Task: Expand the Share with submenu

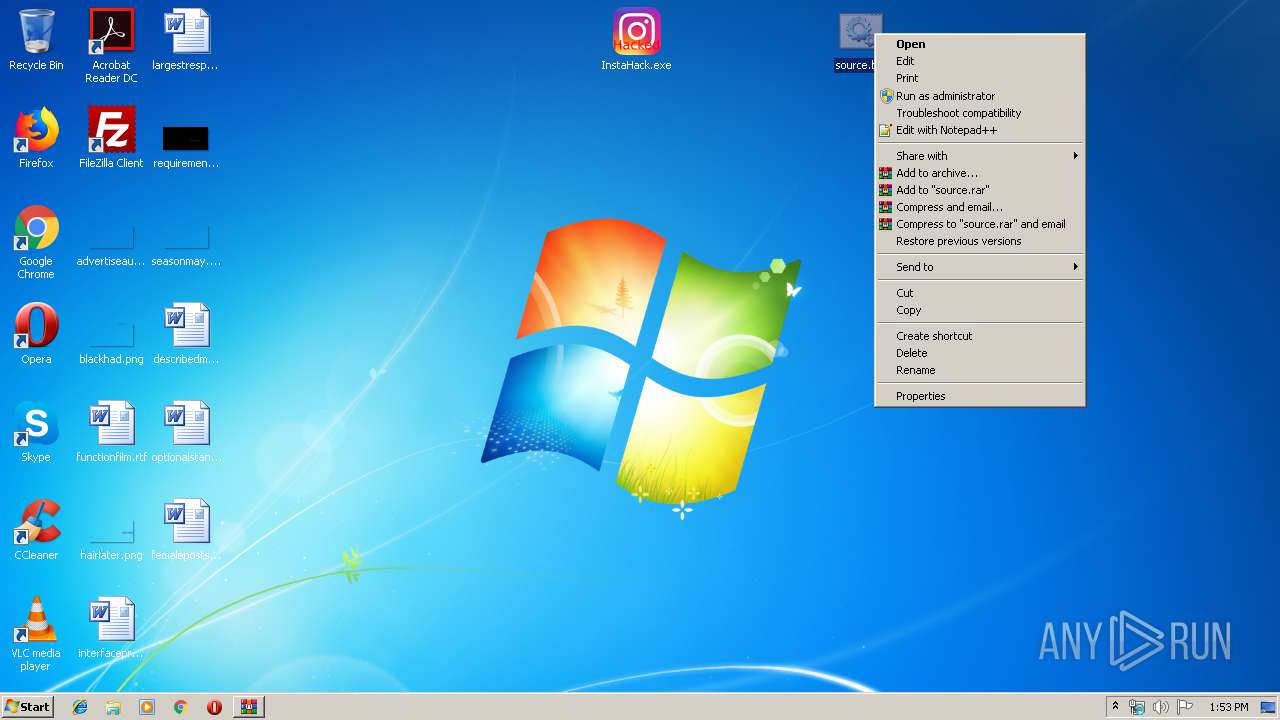Action: (x=980, y=156)
